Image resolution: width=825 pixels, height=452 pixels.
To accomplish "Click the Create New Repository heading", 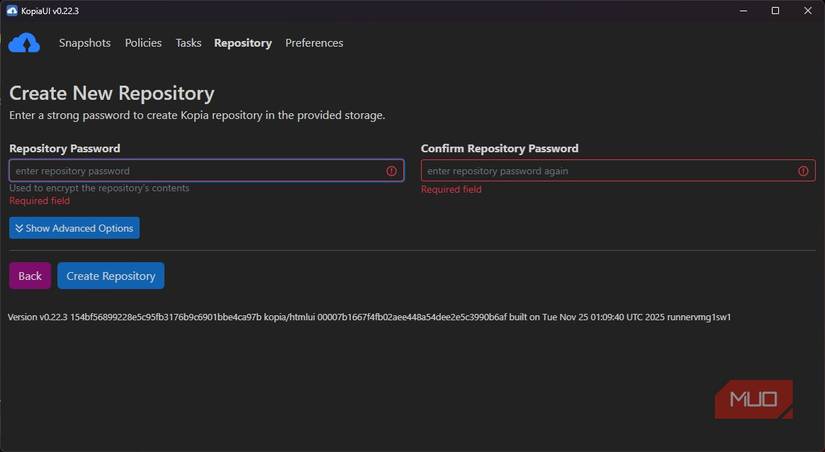I will [x=112, y=93].
